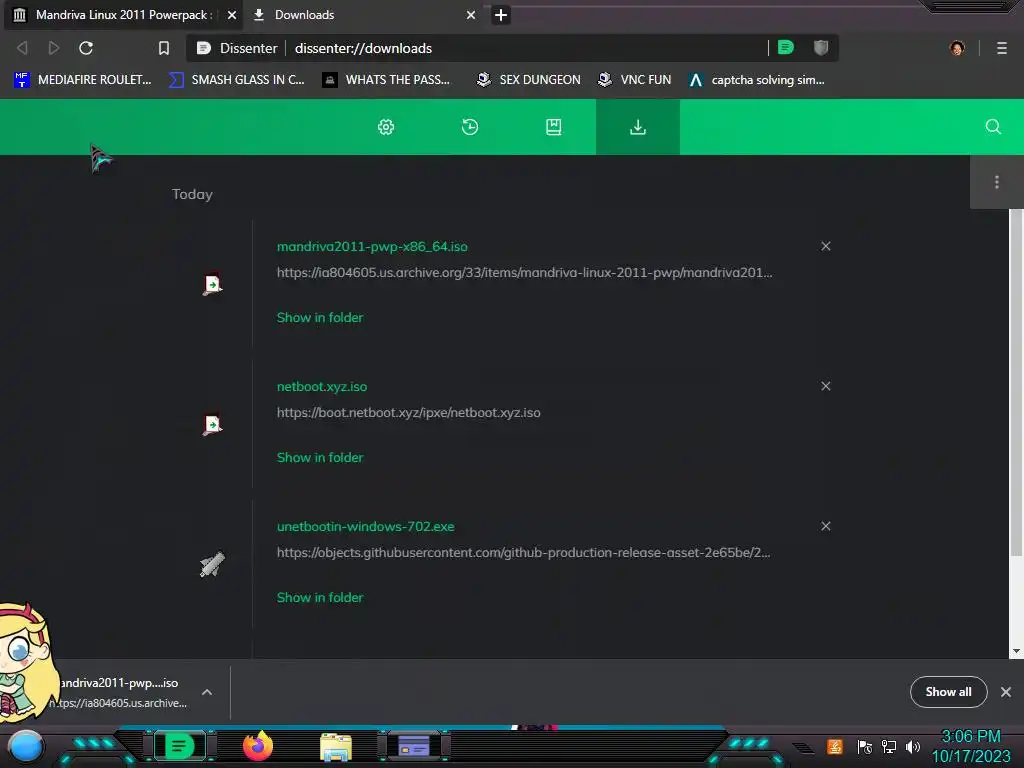This screenshot has height=768, width=1024.
Task: Open a new tab with plus button
Action: click(x=501, y=15)
